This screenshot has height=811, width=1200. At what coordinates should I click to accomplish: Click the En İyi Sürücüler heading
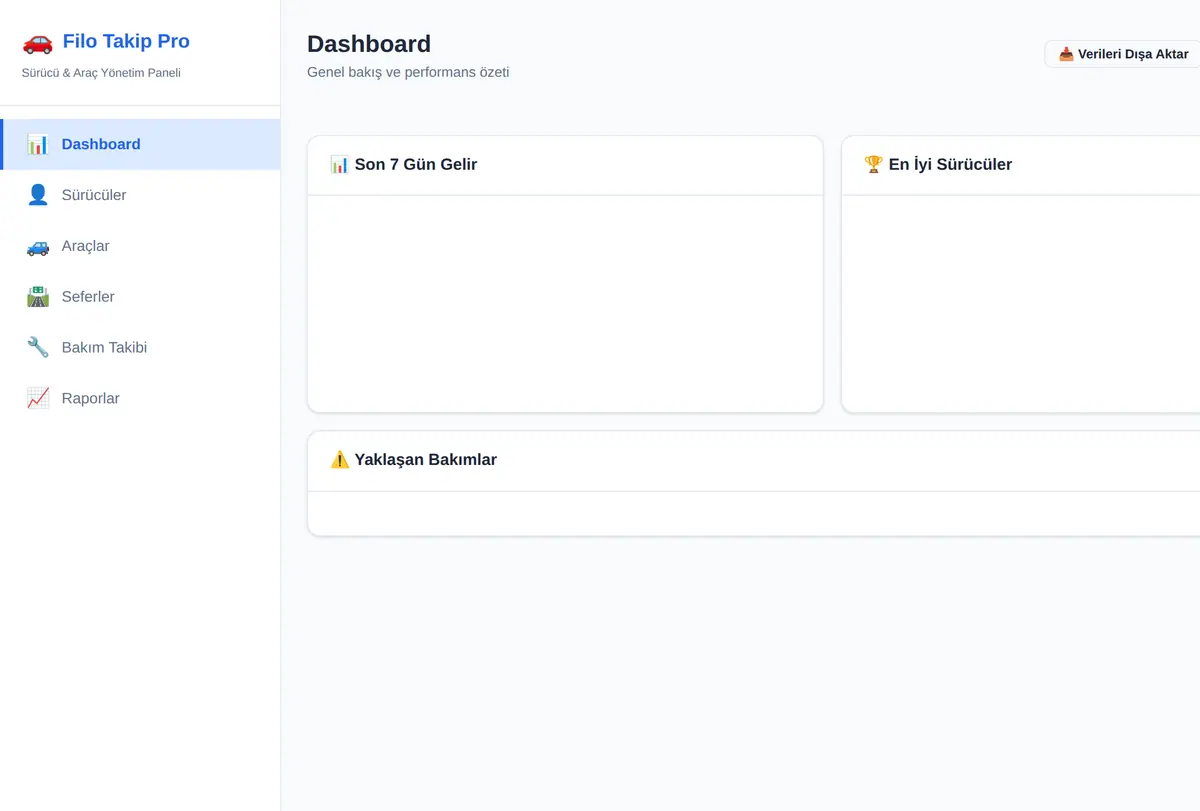tap(950, 164)
